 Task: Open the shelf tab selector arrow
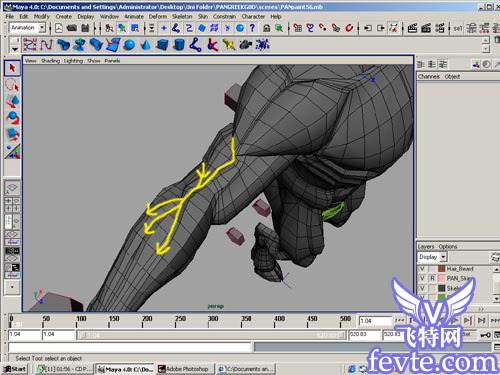pyautogui.click(x=14, y=49)
